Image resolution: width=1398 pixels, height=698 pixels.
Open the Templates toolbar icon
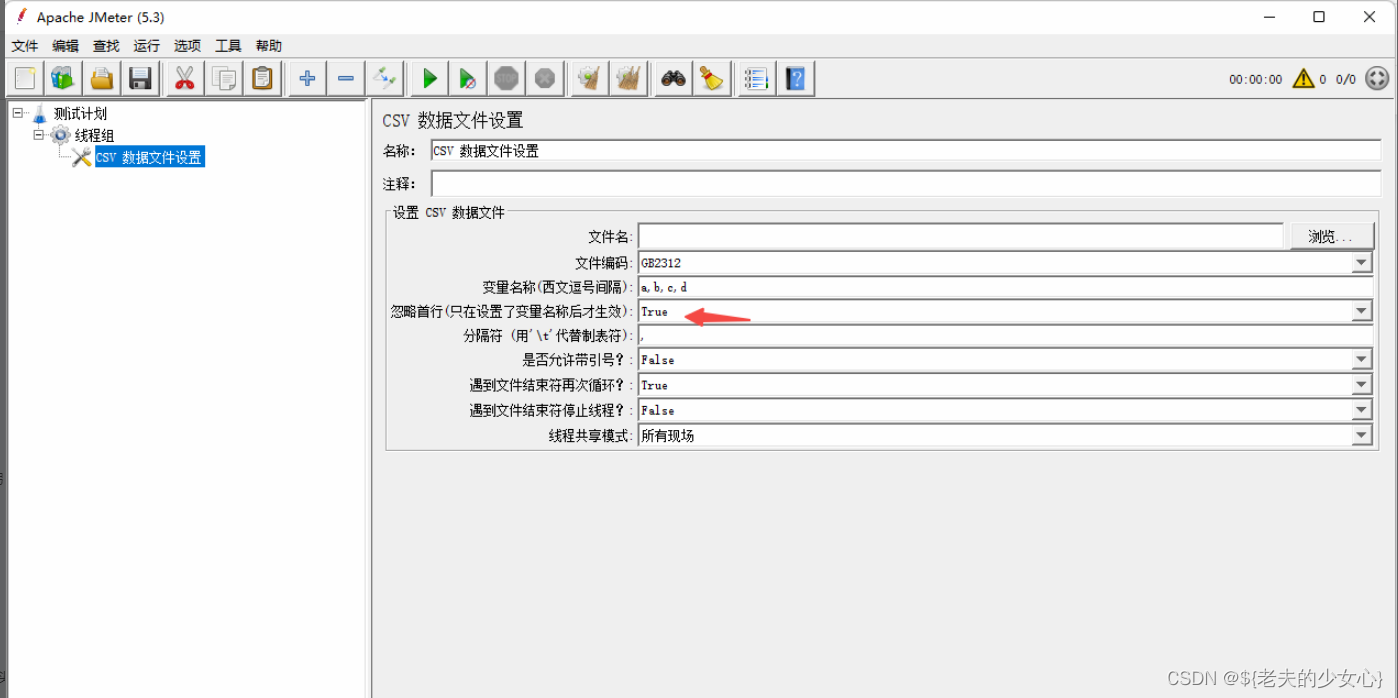point(63,78)
